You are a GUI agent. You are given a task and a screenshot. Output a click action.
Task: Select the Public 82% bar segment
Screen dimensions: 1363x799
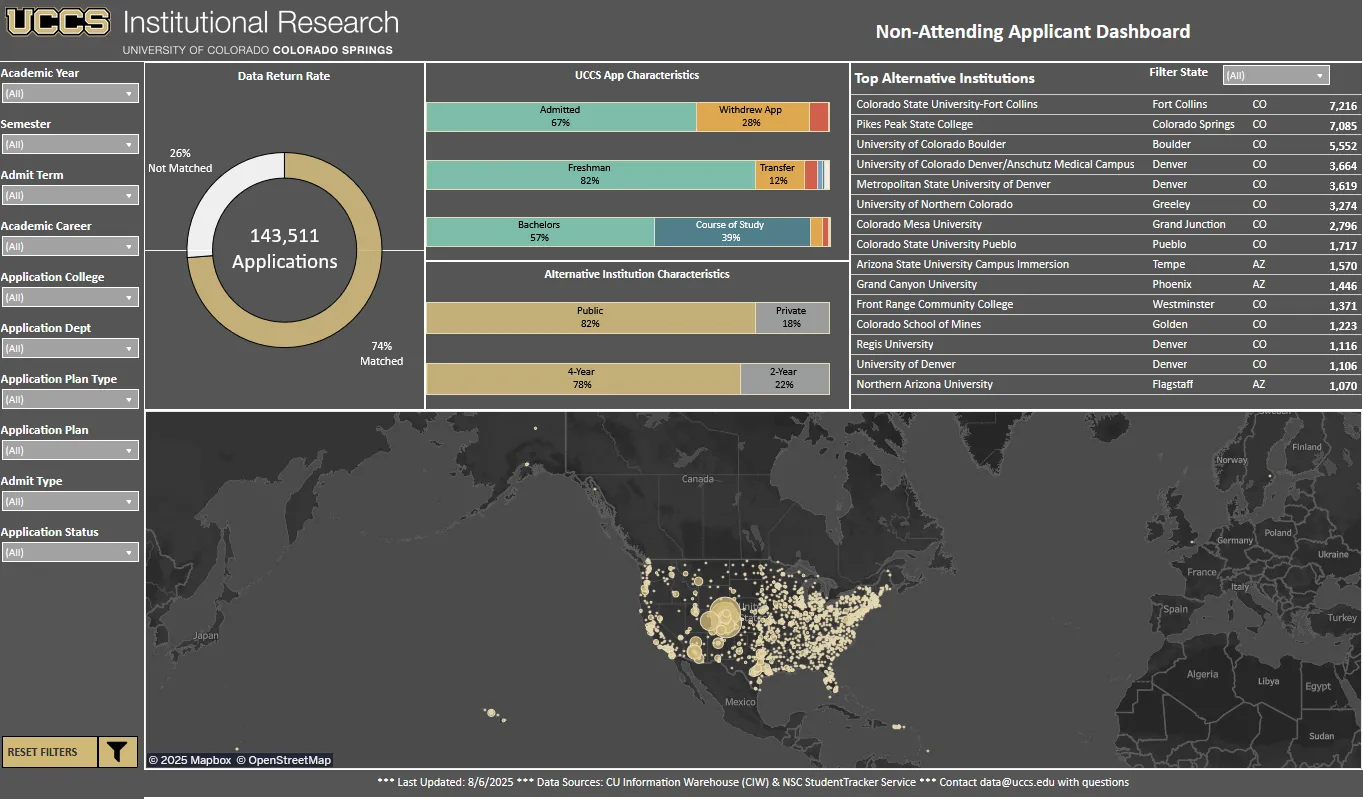pos(591,318)
